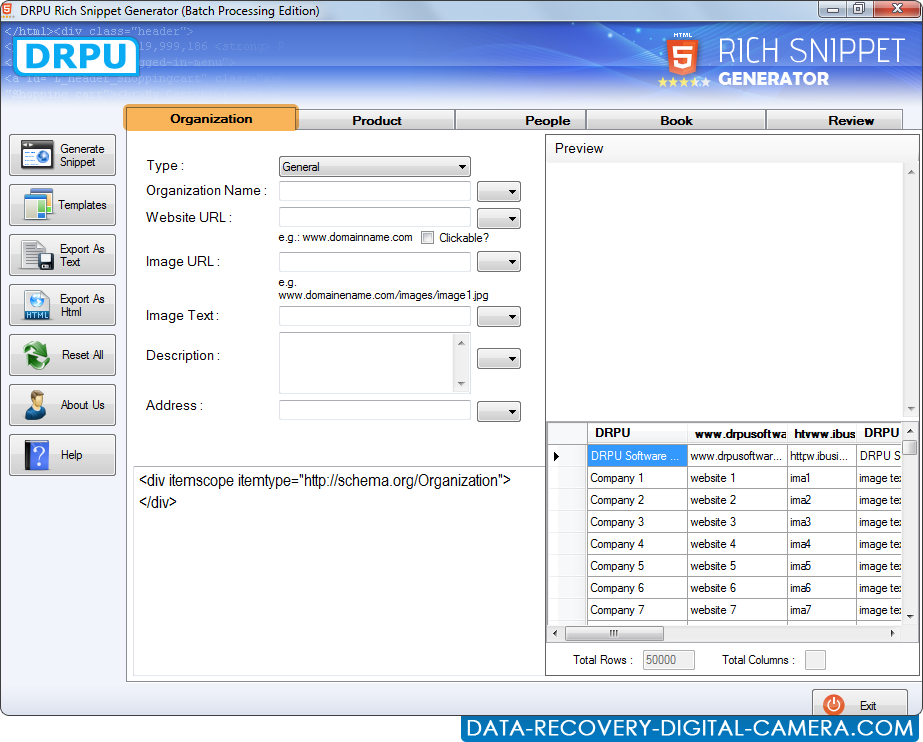
Task: Click the Total Columns field
Action: pyautogui.click(x=815, y=660)
